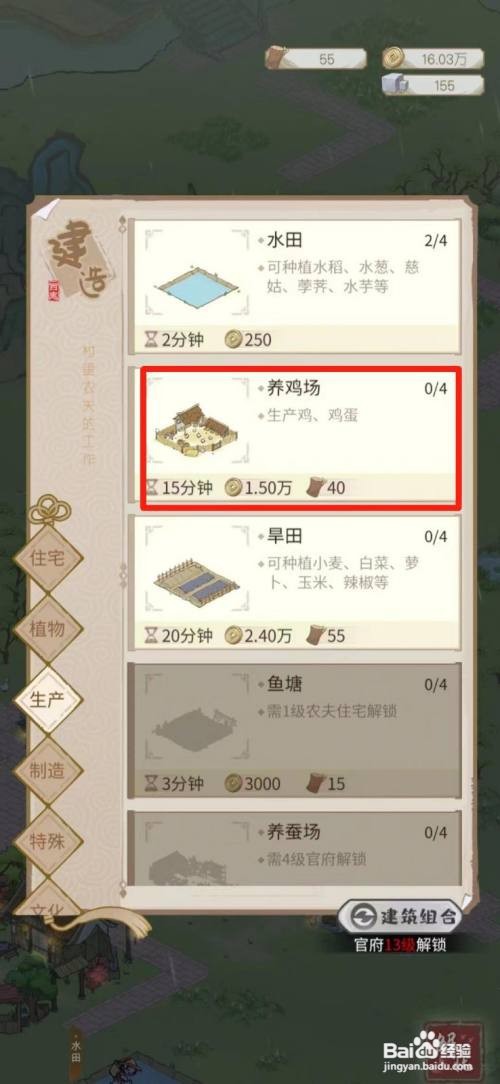The image size is (500, 1084).
Task: Open the 文化 category tab
Action: [48, 898]
